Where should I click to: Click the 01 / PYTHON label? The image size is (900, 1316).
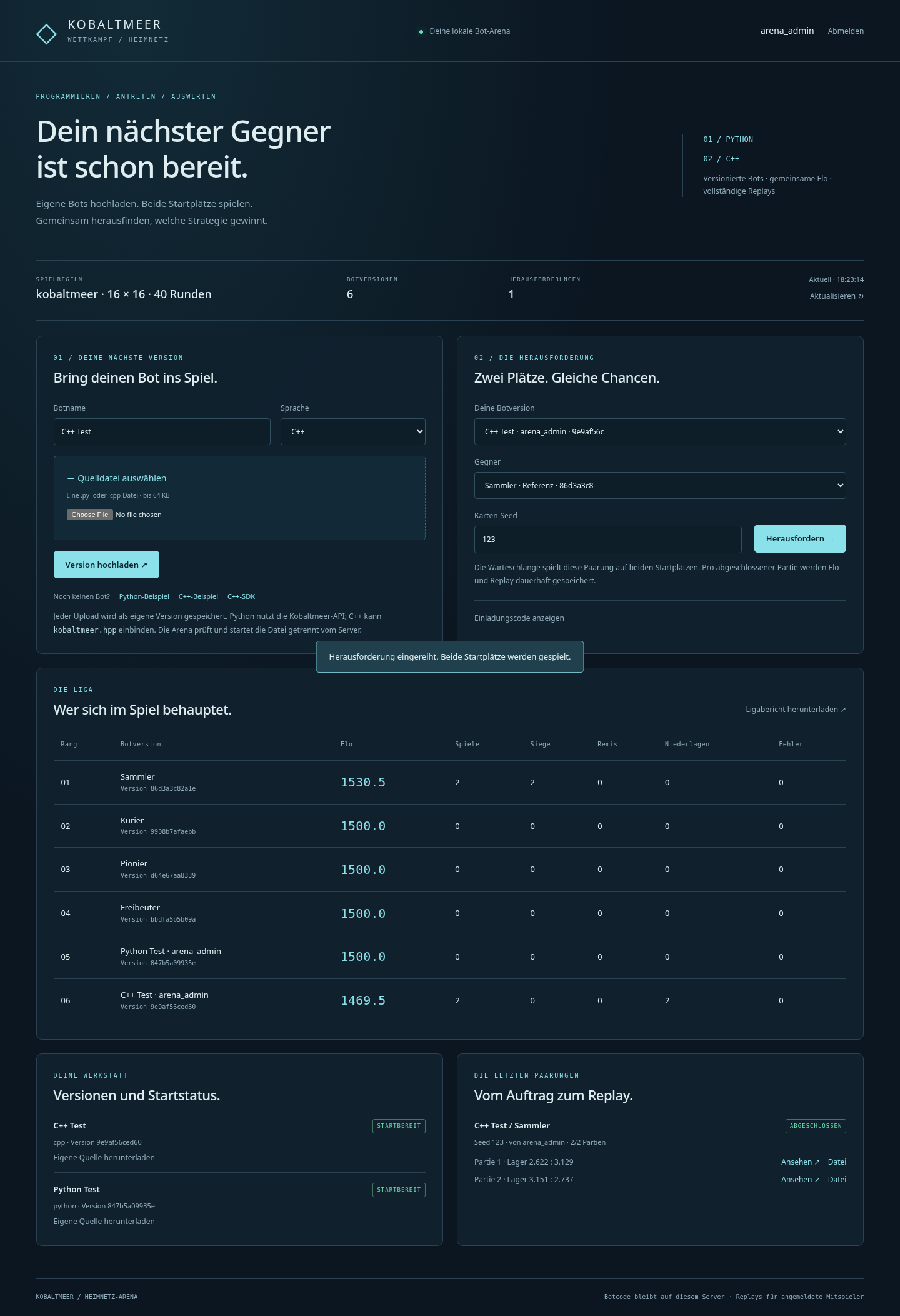[x=728, y=139]
